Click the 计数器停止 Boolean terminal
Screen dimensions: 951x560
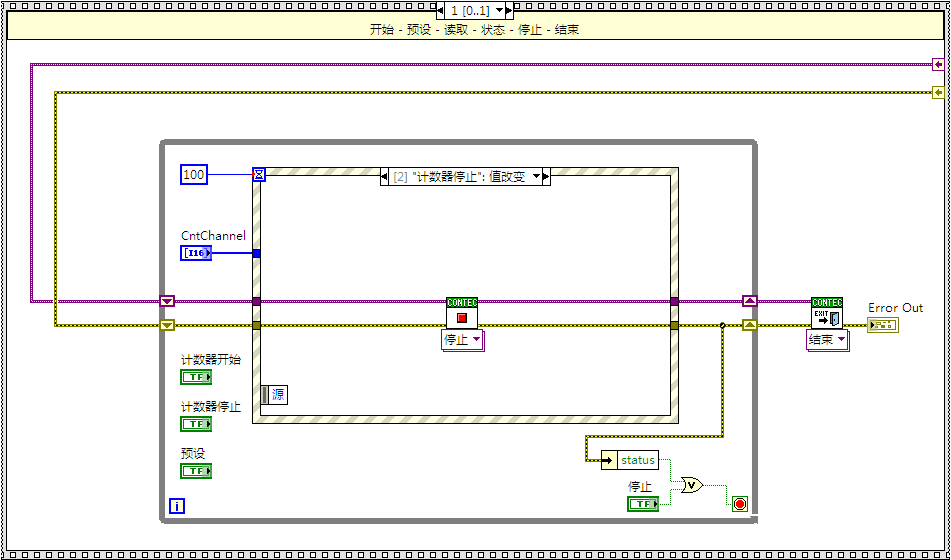point(196,424)
